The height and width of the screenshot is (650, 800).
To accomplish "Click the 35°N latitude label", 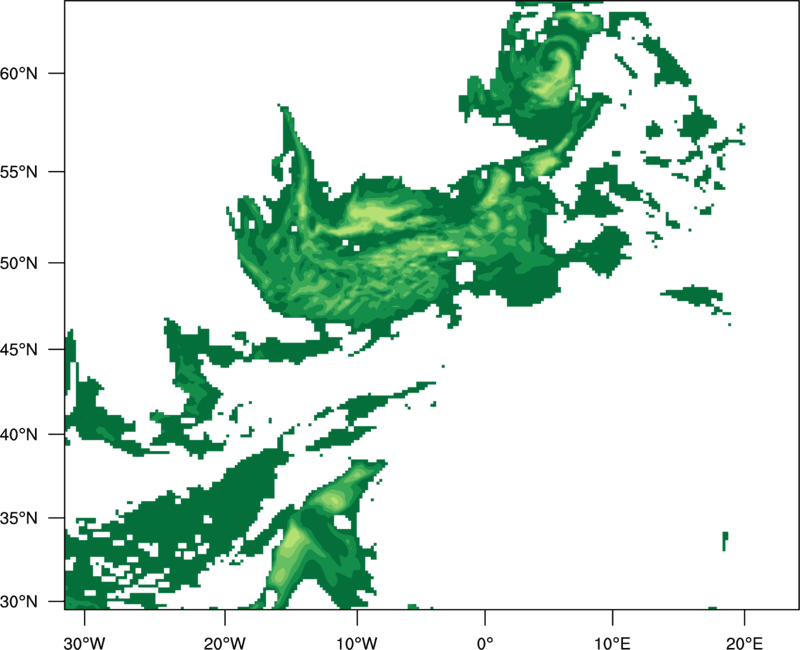I will [x=19, y=518].
